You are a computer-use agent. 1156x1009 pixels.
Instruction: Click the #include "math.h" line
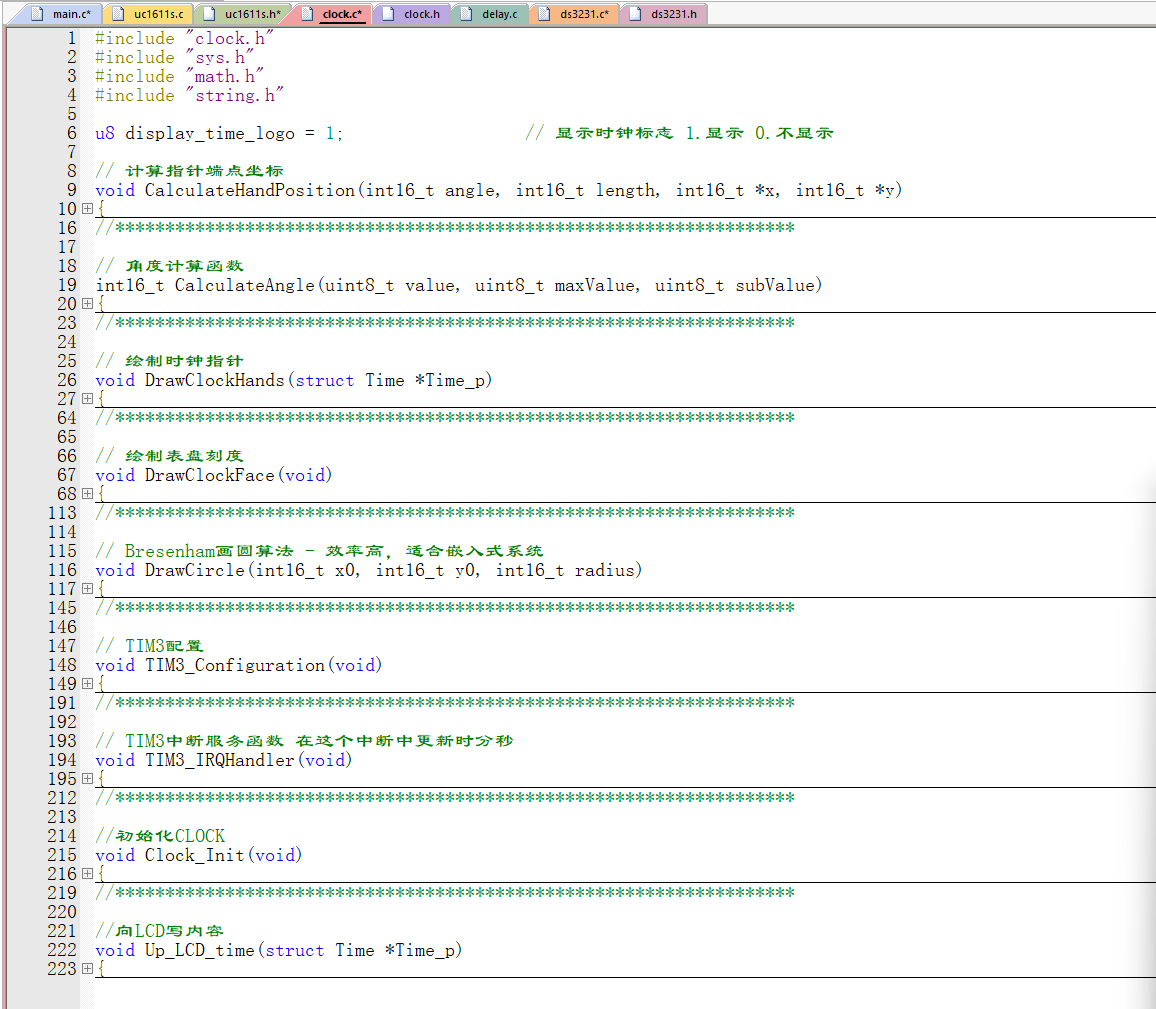point(179,76)
